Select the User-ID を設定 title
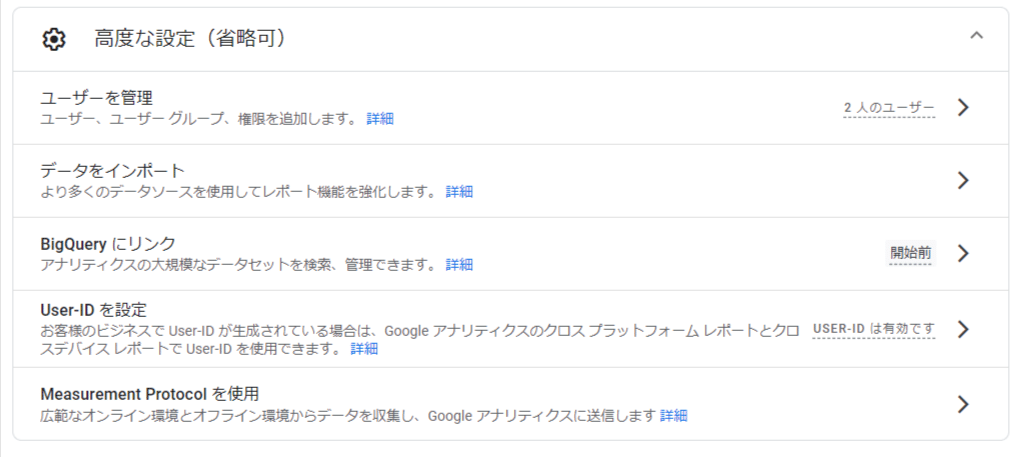 93,310
